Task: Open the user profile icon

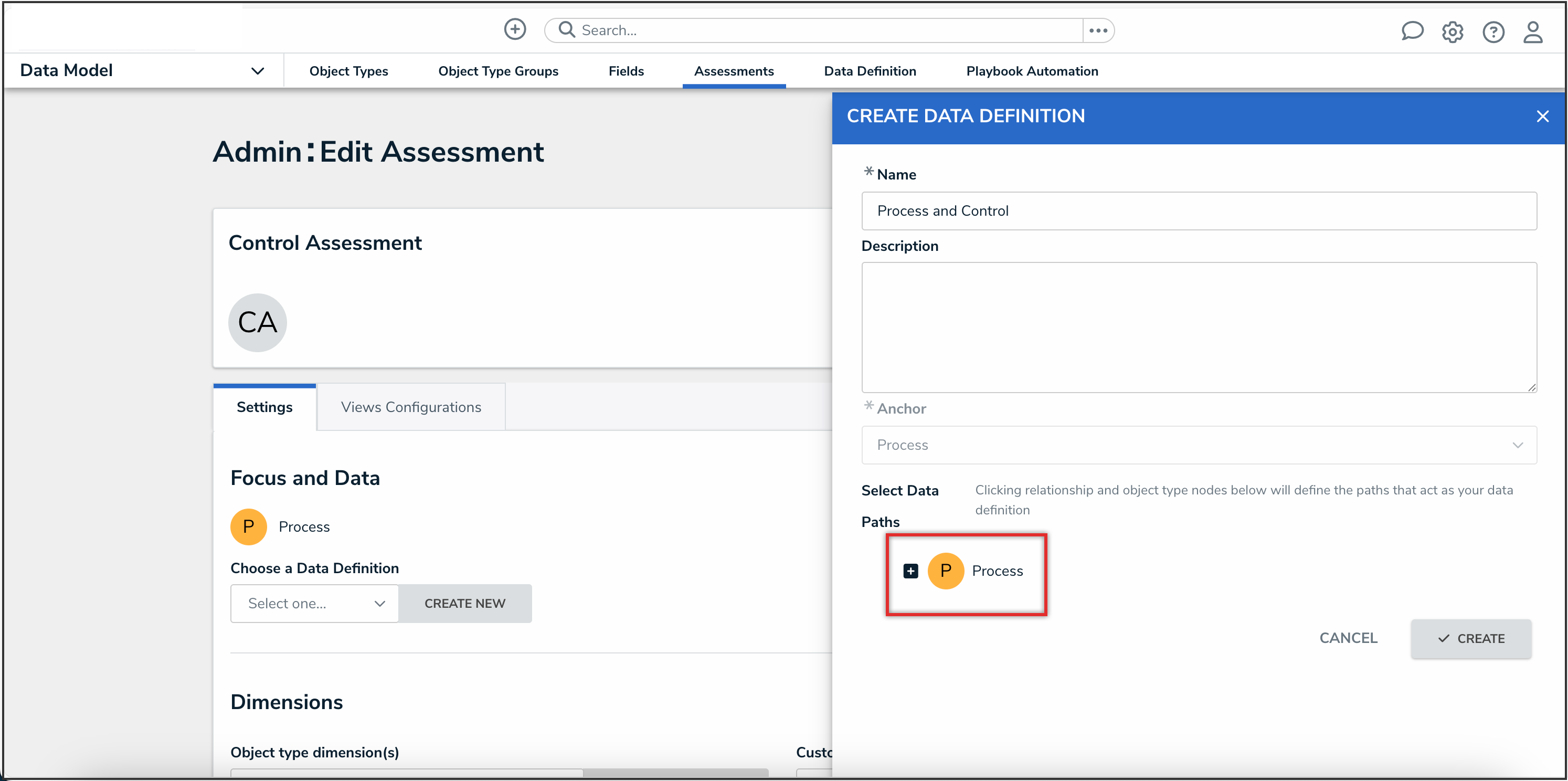Action: 1532,31
